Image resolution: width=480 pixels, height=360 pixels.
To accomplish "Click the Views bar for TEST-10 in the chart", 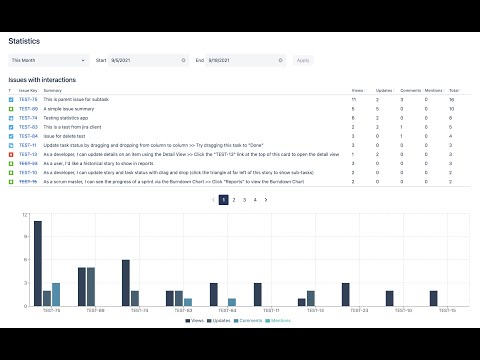I will pyautogui.click(x=390, y=298).
